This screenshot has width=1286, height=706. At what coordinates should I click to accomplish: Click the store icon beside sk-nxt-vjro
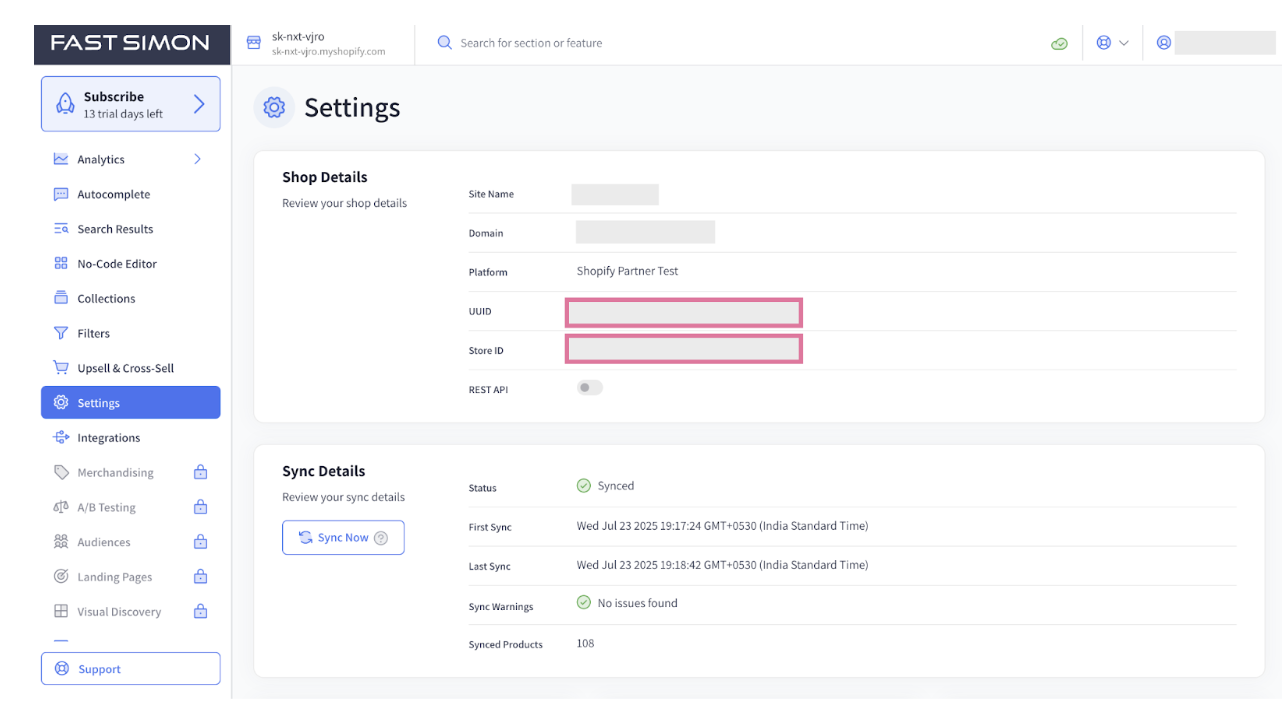pyautogui.click(x=253, y=43)
